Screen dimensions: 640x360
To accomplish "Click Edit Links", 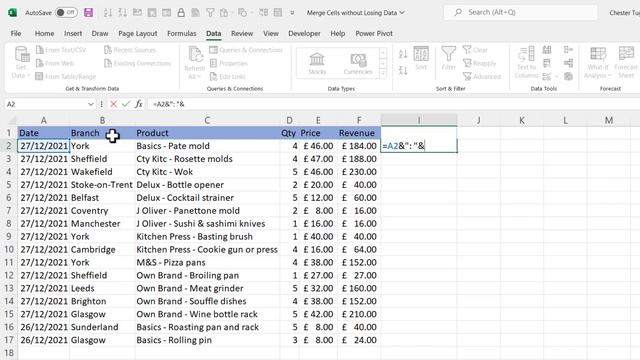I will pyautogui.click(x=228, y=76).
